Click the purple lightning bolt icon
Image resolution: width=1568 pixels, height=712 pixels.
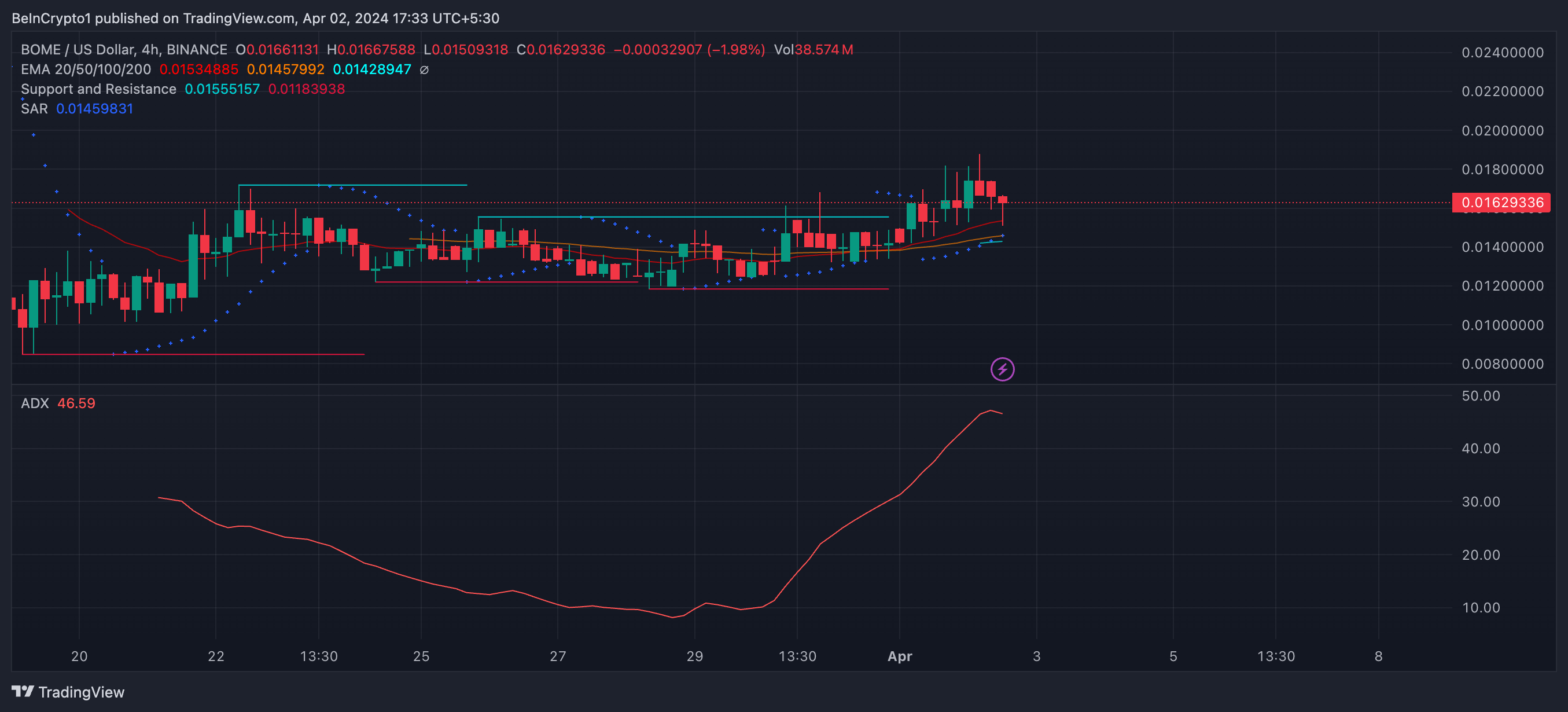point(1002,369)
